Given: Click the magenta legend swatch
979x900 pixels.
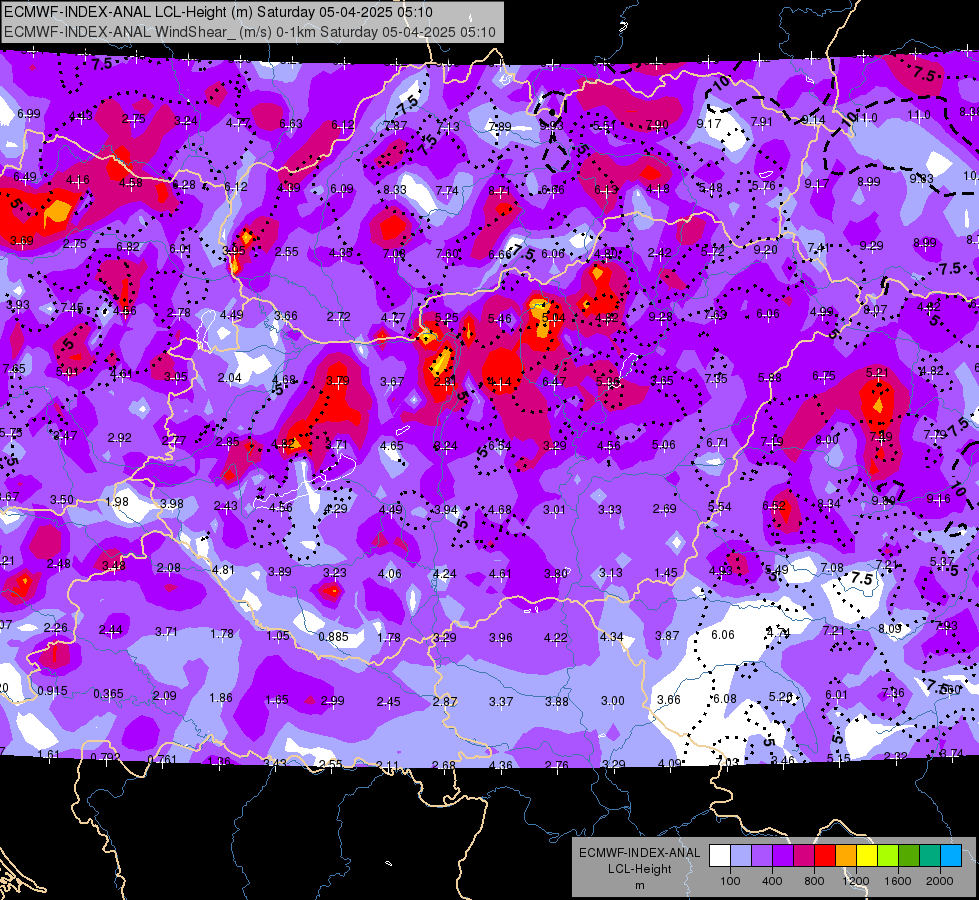Looking at the screenshot, I should 804,856.
